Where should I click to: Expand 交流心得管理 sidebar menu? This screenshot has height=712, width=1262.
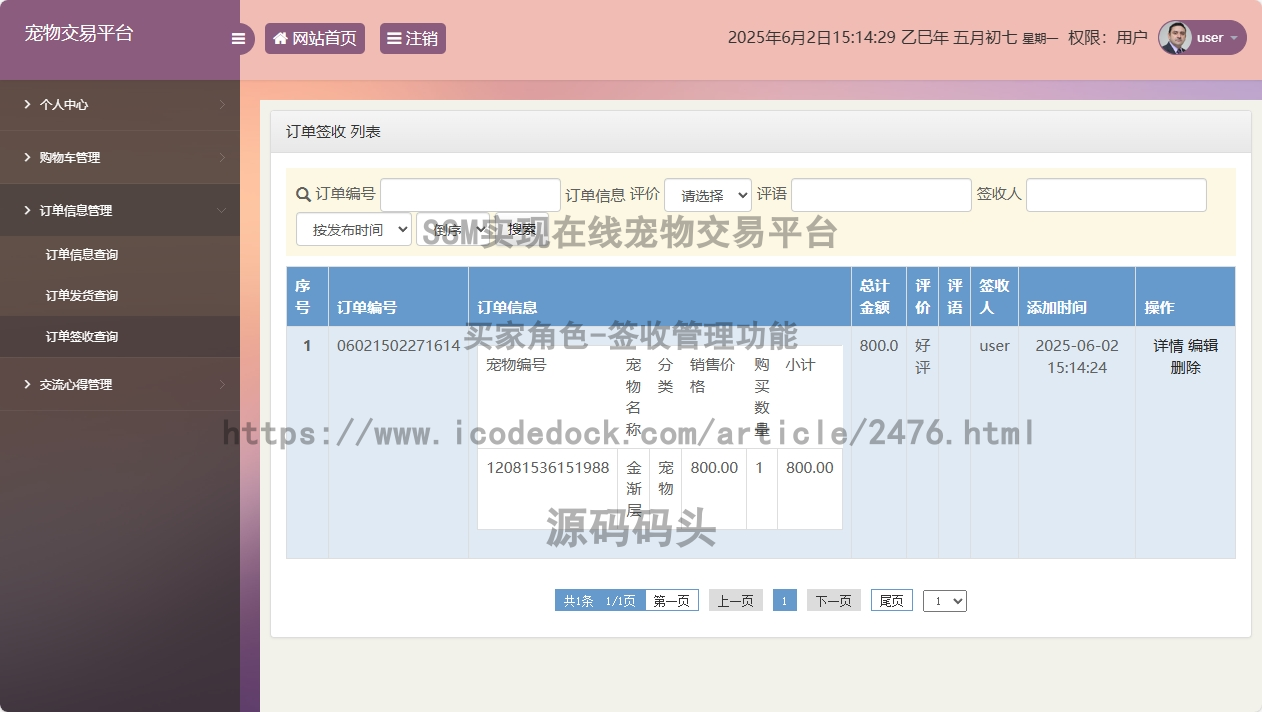click(x=120, y=384)
